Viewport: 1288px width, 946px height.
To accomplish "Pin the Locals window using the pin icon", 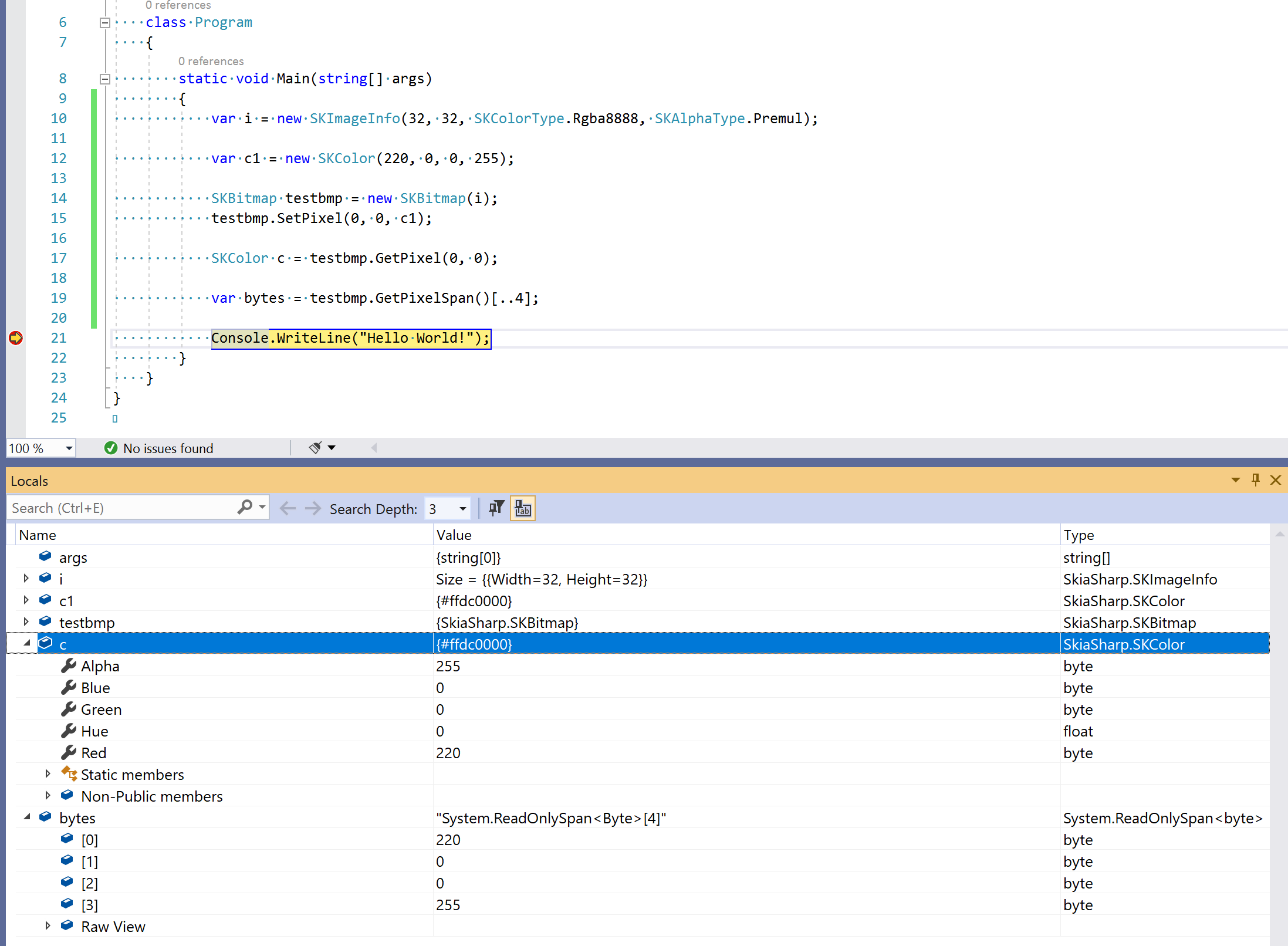I will click(x=1255, y=480).
